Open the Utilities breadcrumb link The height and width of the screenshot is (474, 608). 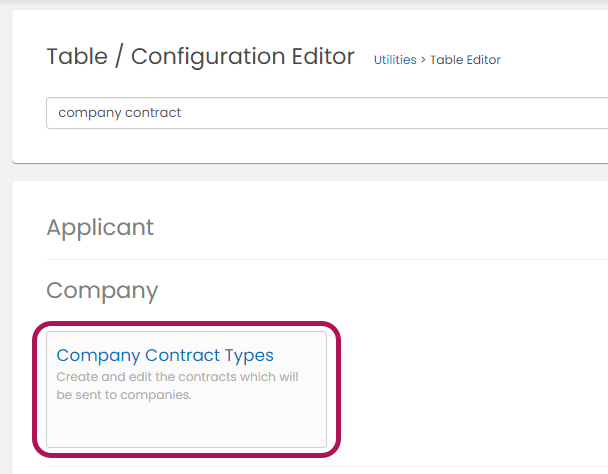point(395,60)
